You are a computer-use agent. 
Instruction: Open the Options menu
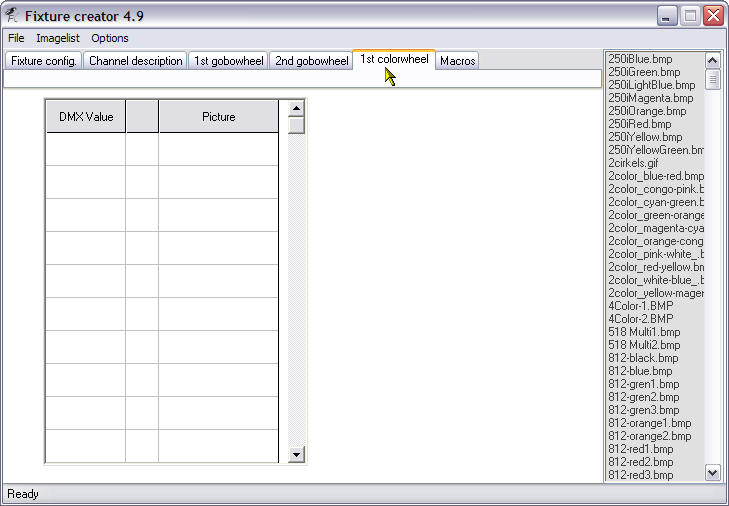pyautogui.click(x=110, y=38)
